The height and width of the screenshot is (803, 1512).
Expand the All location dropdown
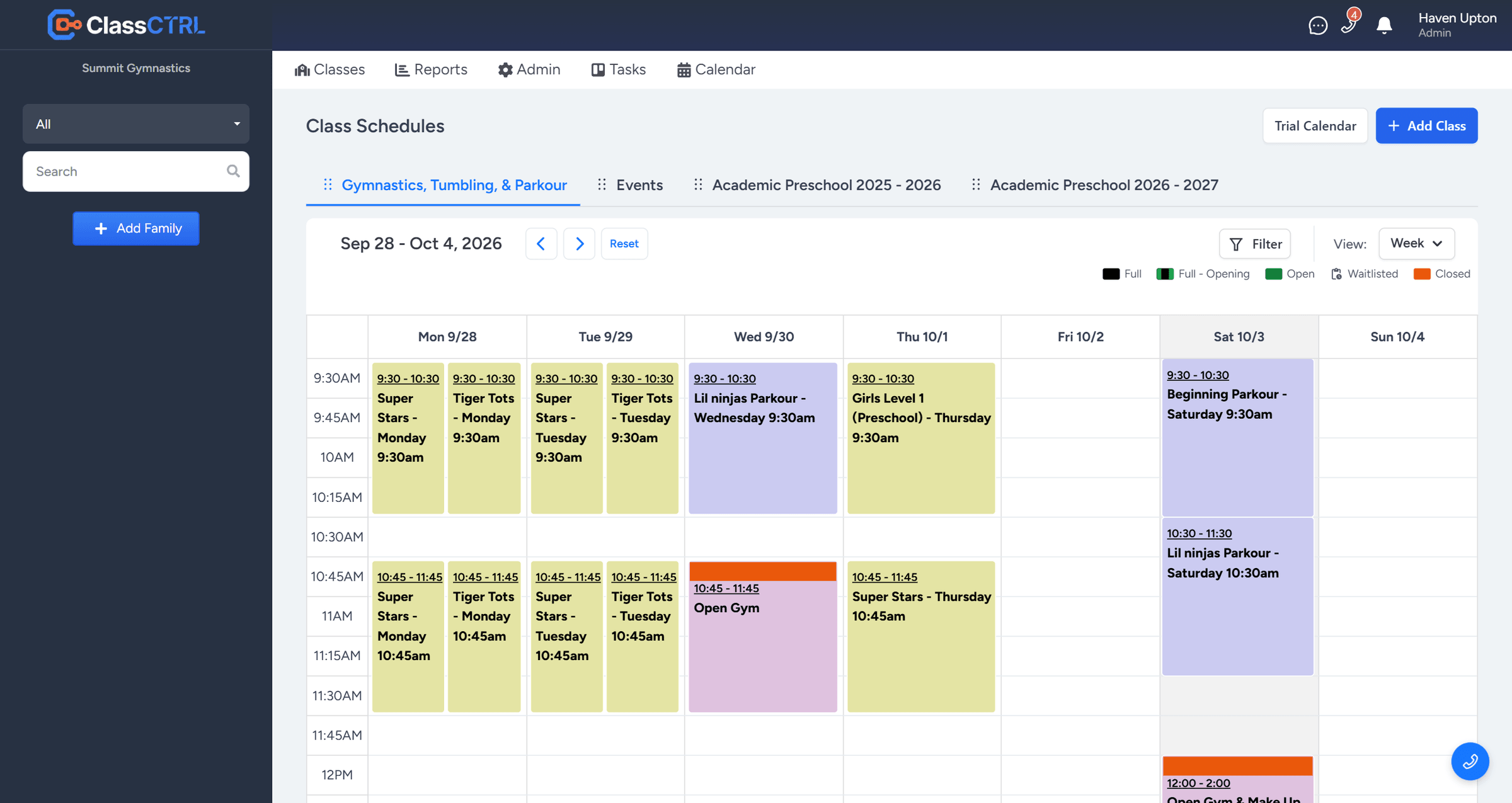136,124
